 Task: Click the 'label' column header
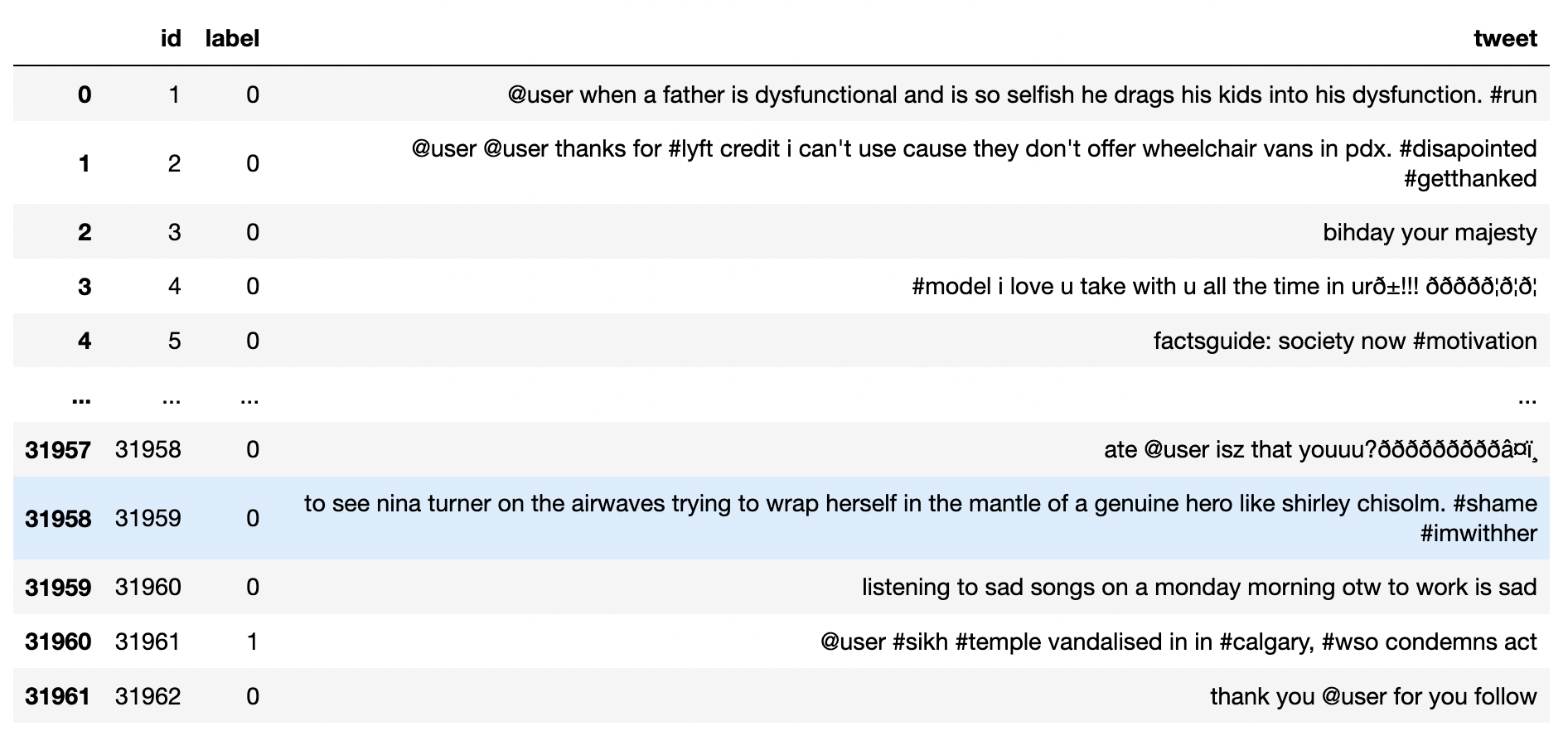(232, 38)
